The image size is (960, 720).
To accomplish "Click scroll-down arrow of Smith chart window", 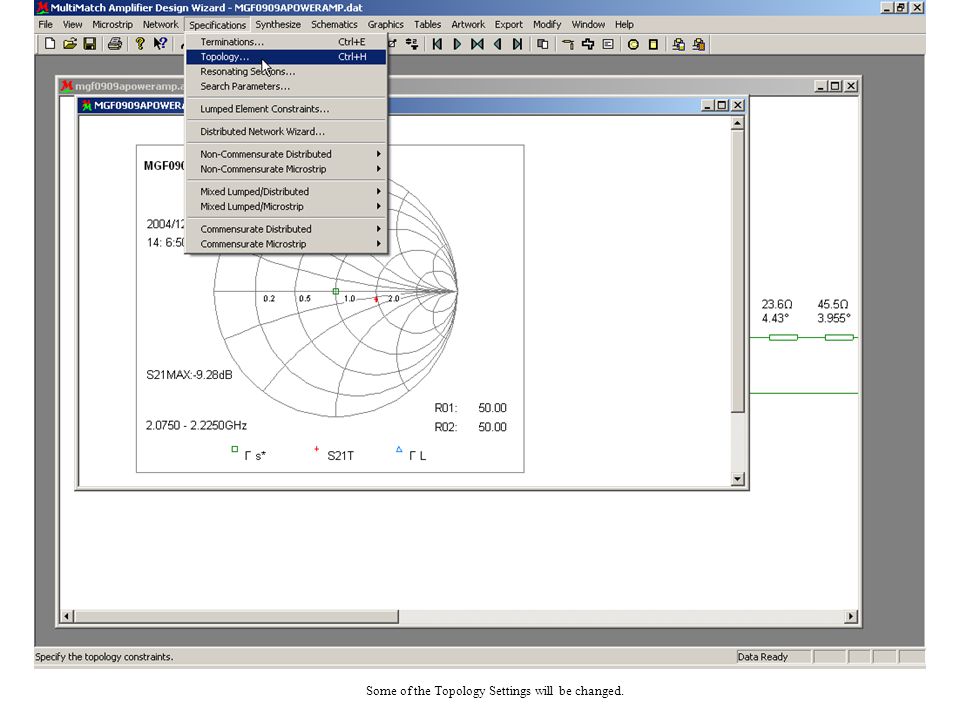I will [738, 479].
